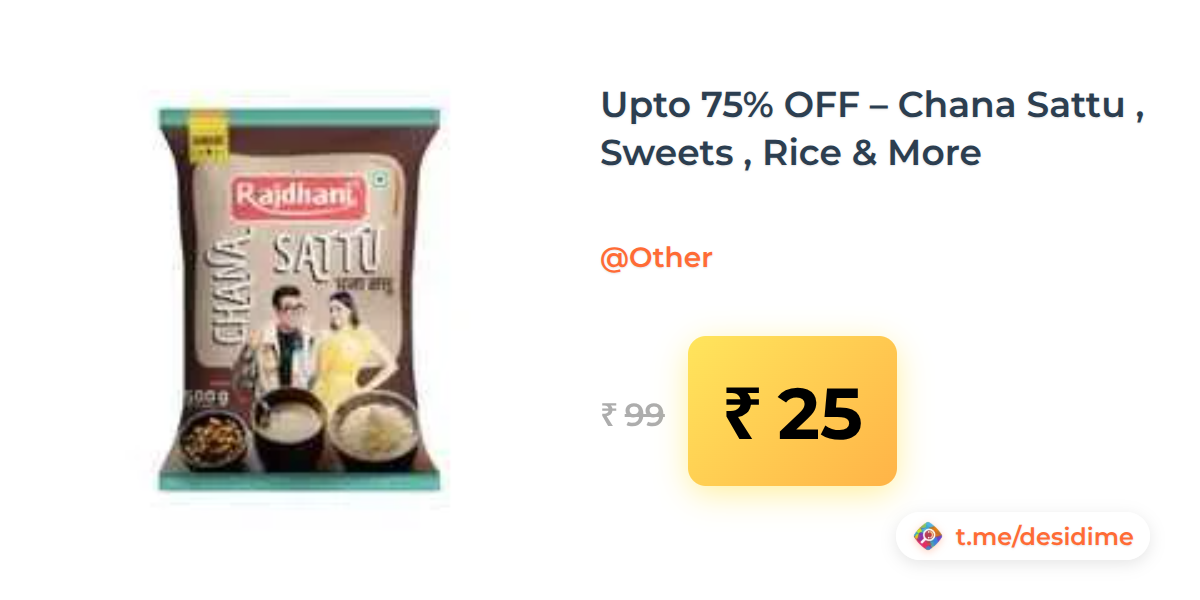This screenshot has width=1200, height=600.
Task: Select the struck-through ₹ 99 original price
Action: click(632, 414)
